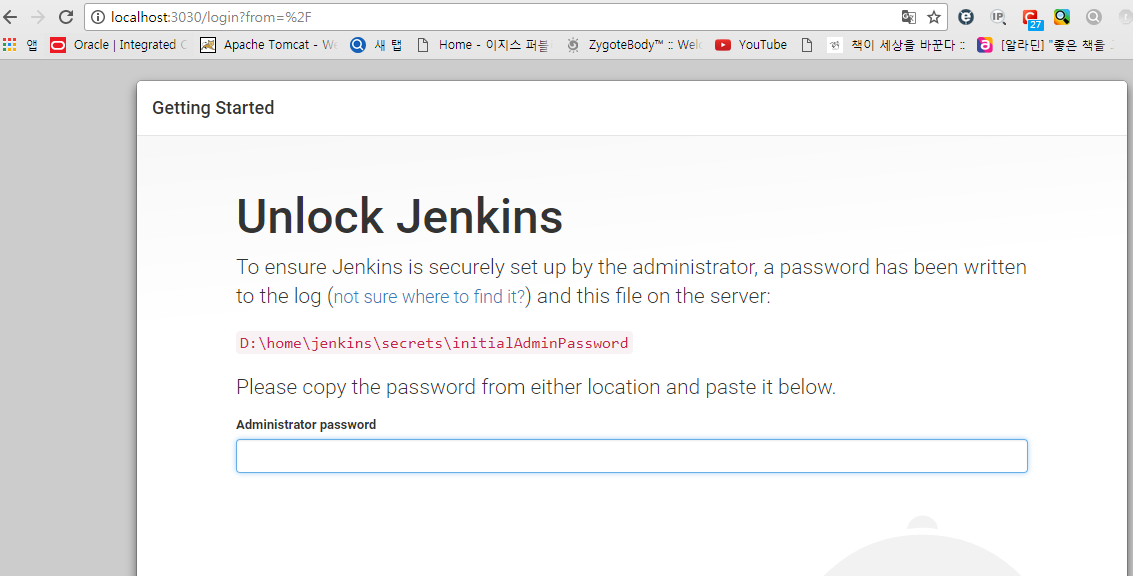Go back with the browser back arrow
1133x576 pixels.
coord(10,17)
